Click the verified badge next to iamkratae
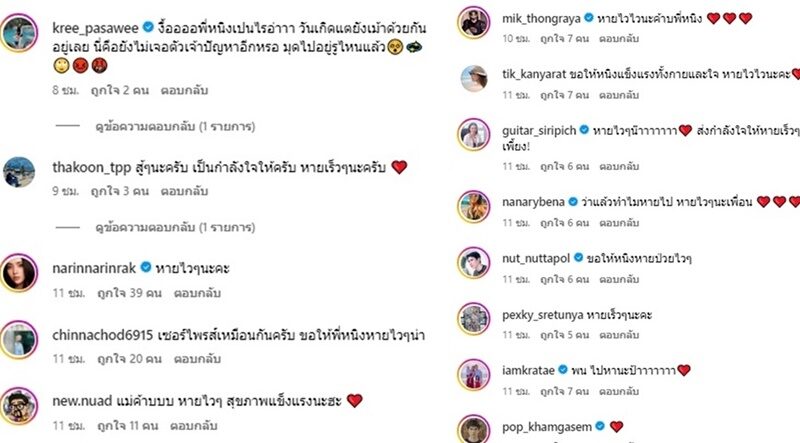This screenshot has height=443, width=800. [563, 370]
